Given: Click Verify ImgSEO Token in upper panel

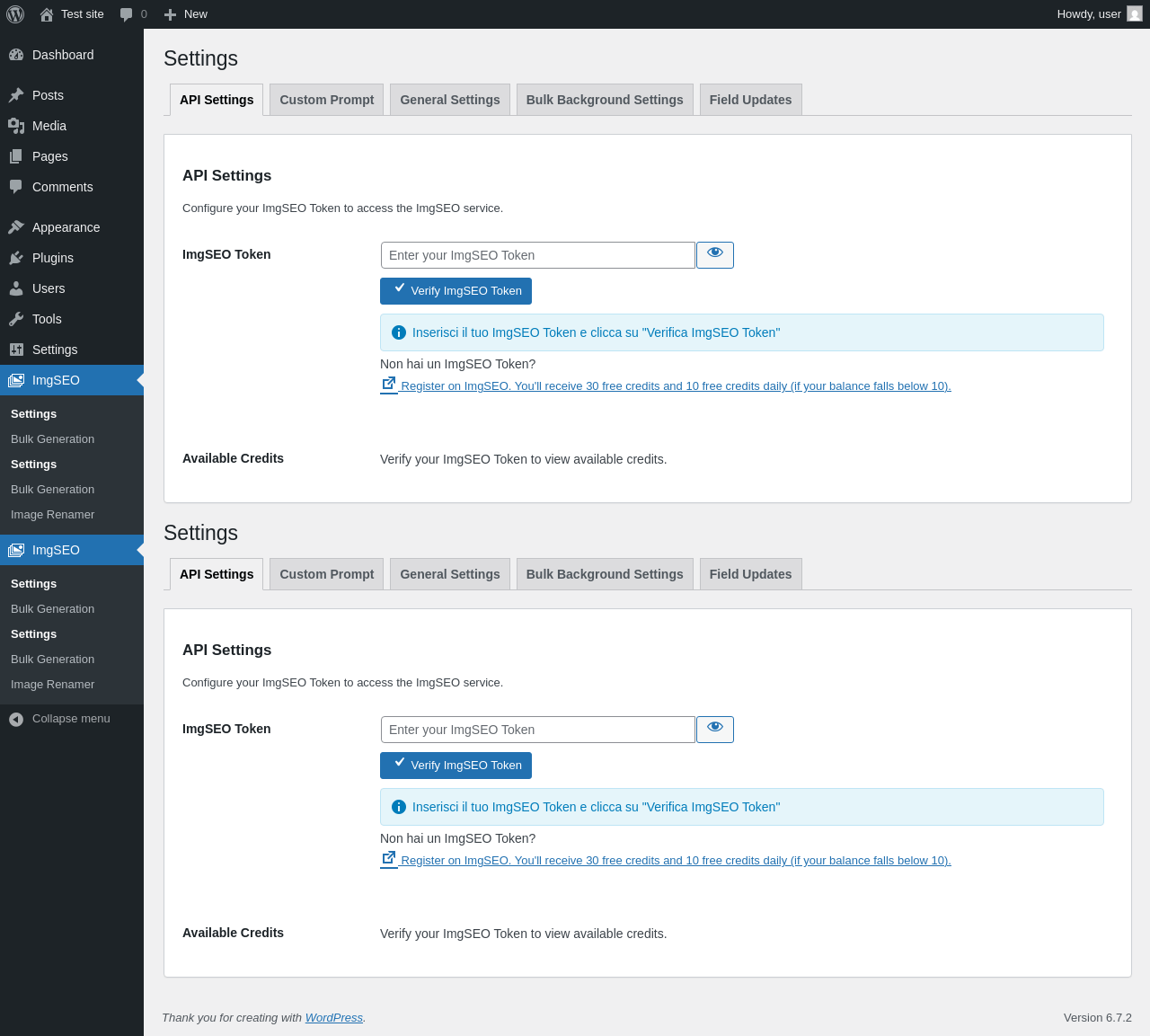Looking at the screenshot, I should coord(456,291).
